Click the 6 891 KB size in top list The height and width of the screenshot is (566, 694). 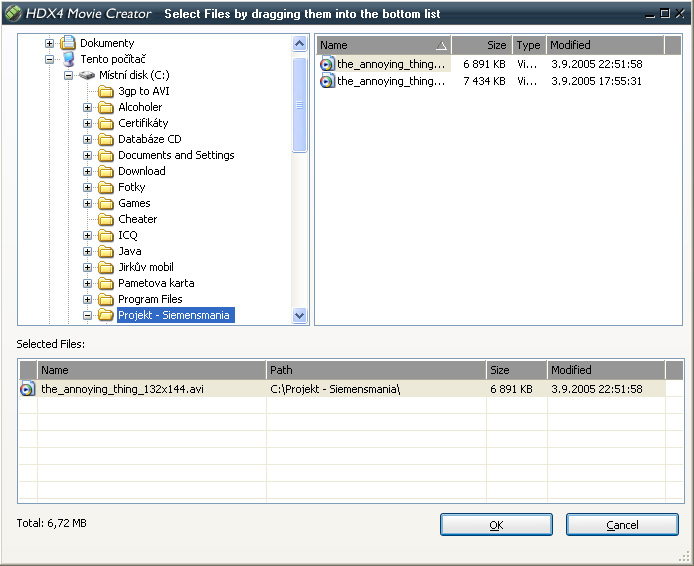pyautogui.click(x=484, y=64)
